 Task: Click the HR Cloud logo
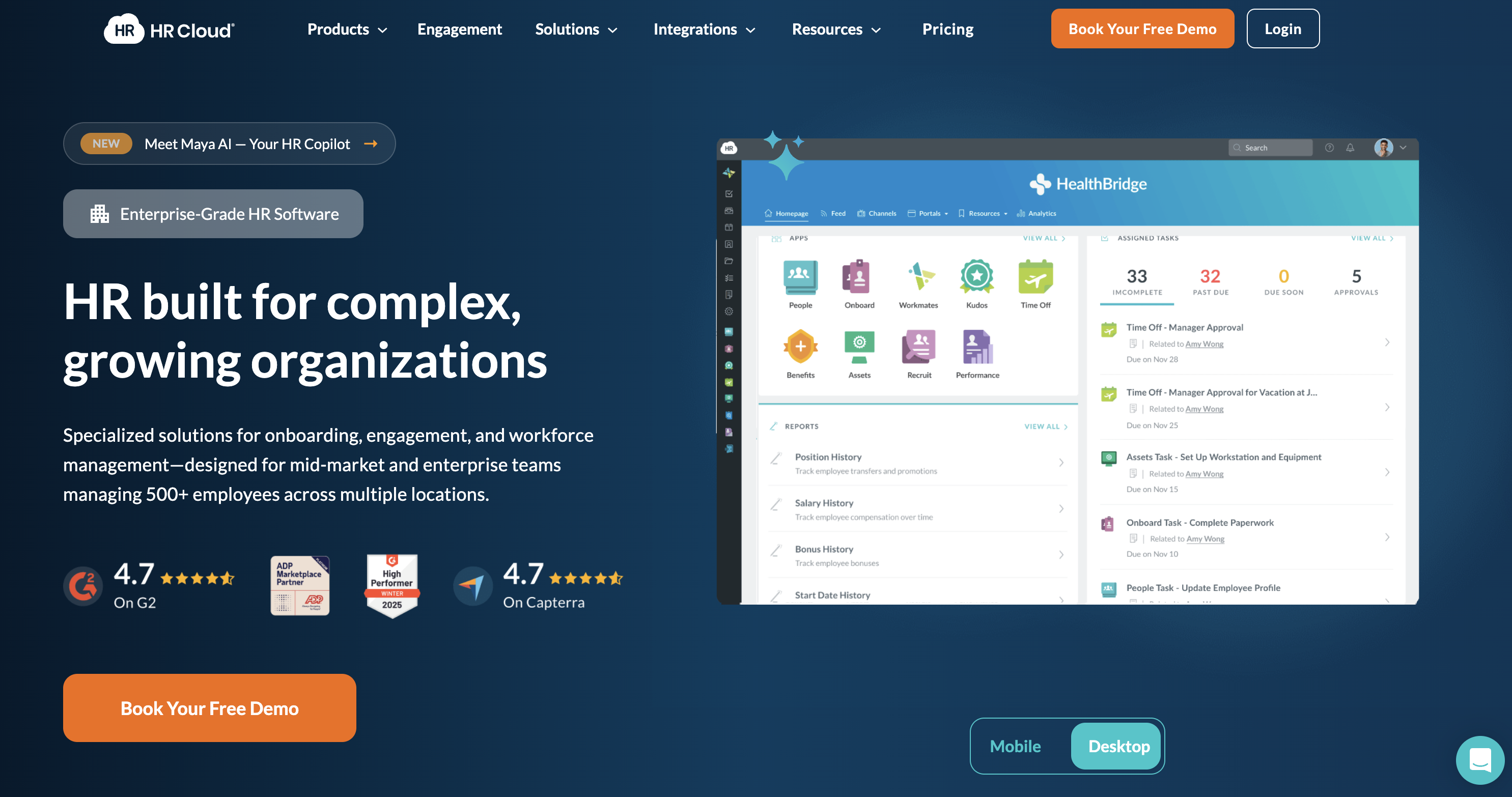(x=169, y=30)
